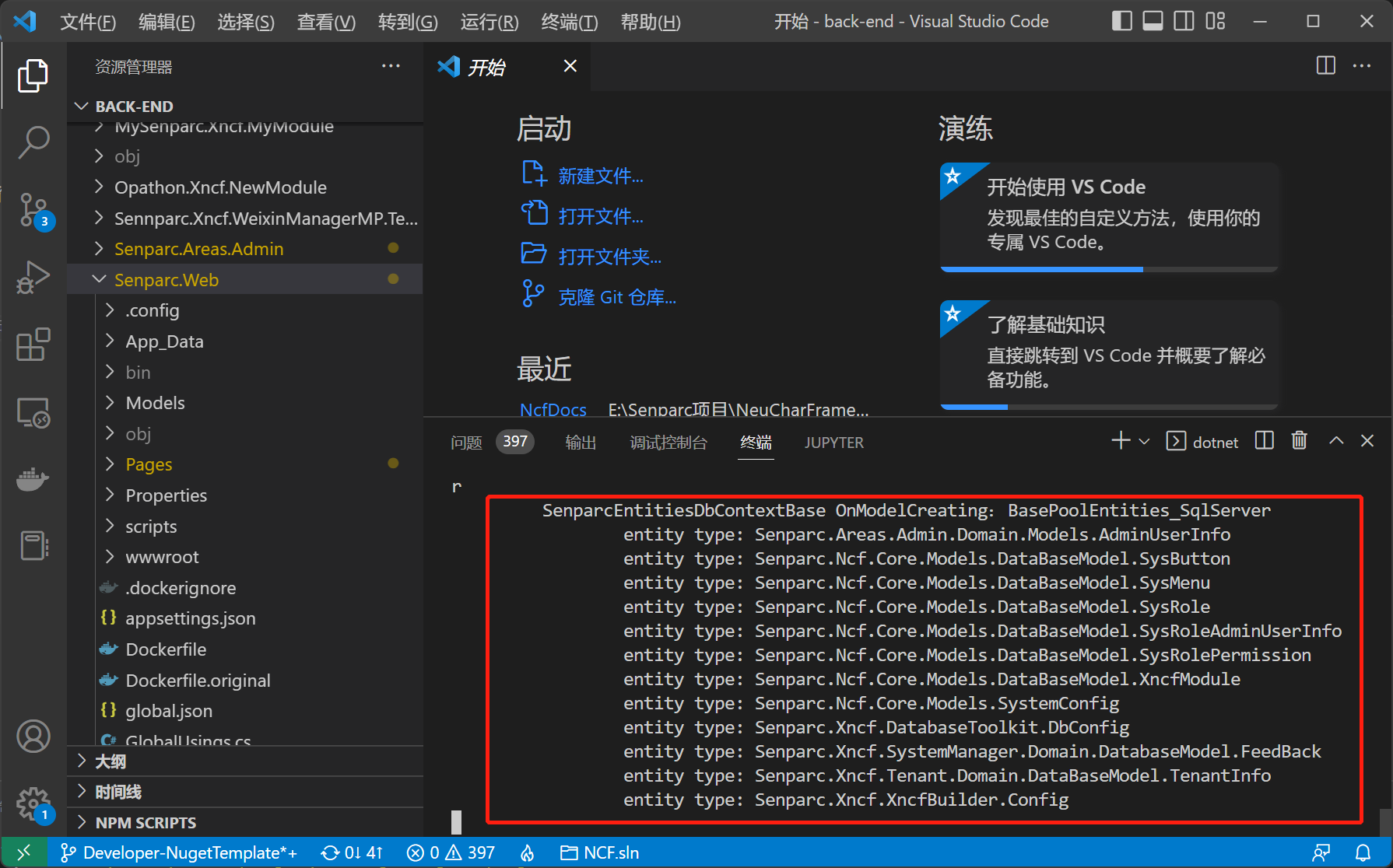Maximize the panel size chevron
Screen dimensions: 1393x868
click(1336, 441)
